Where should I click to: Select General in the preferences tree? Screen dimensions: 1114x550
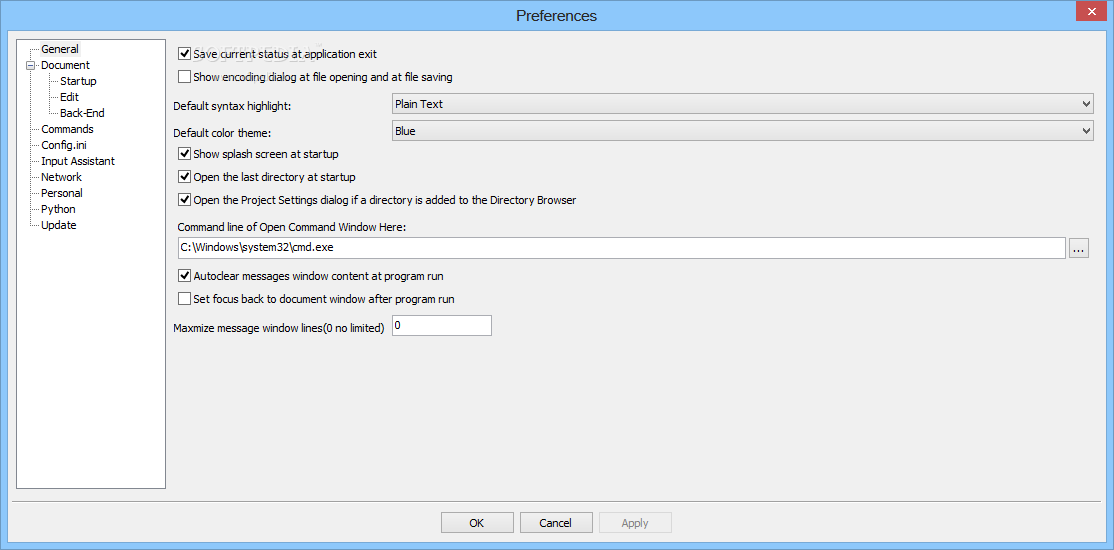[x=60, y=49]
